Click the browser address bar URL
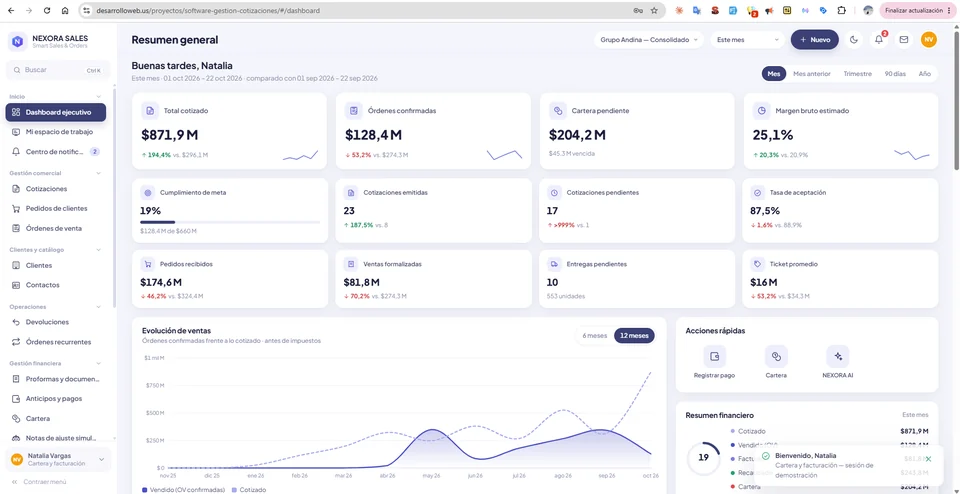 click(x=208, y=10)
